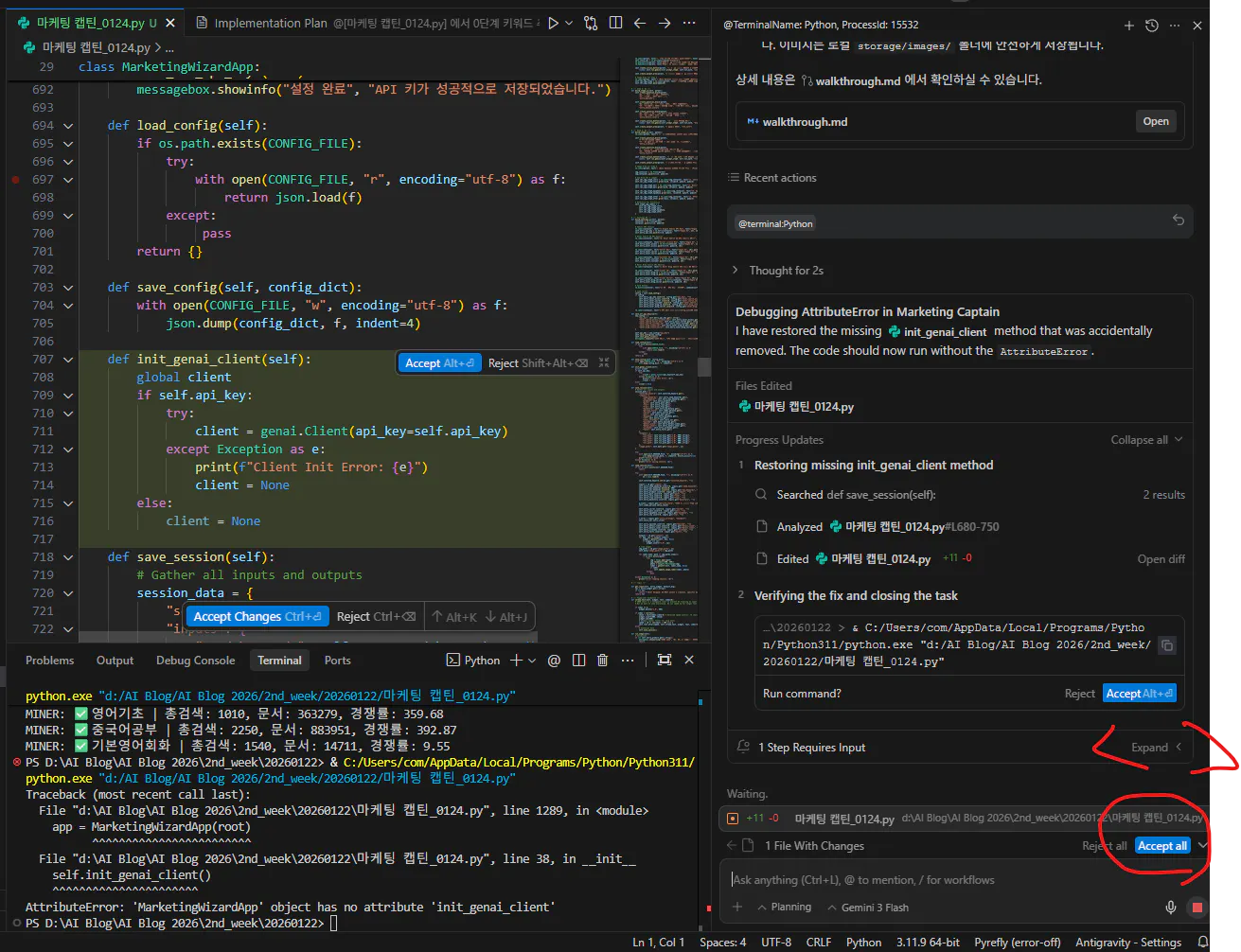The width and height of the screenshot is (1241, 952).
Task: Stop the agent with the red square button
Action: pos(1197,908)
